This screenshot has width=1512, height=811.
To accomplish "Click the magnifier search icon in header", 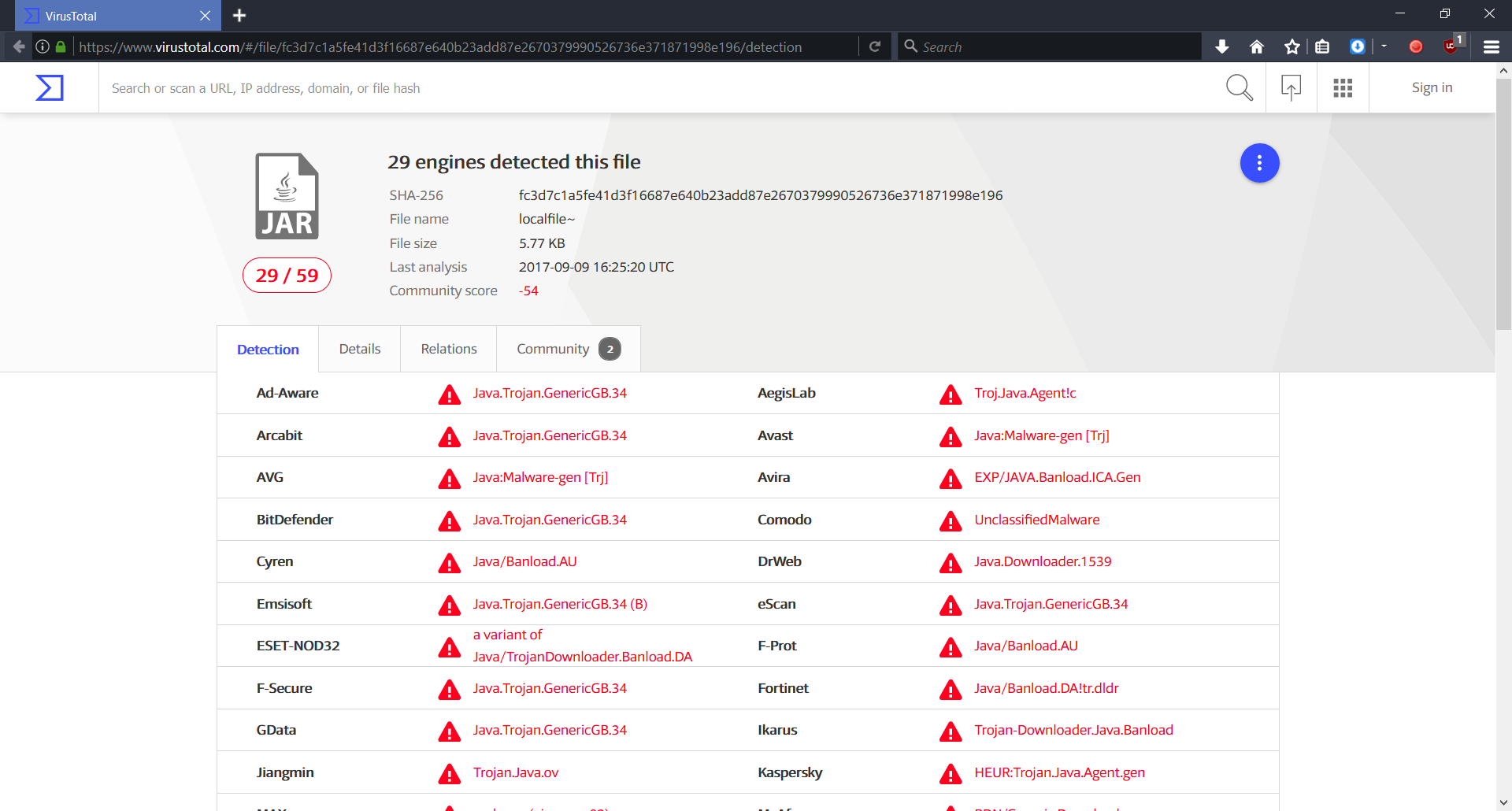I will (1239, 87).
